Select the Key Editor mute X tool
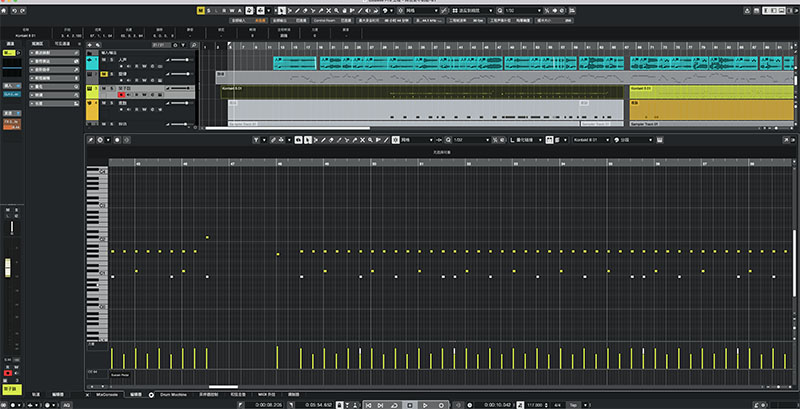Screen dimensions: 800x409 point(363,140)
